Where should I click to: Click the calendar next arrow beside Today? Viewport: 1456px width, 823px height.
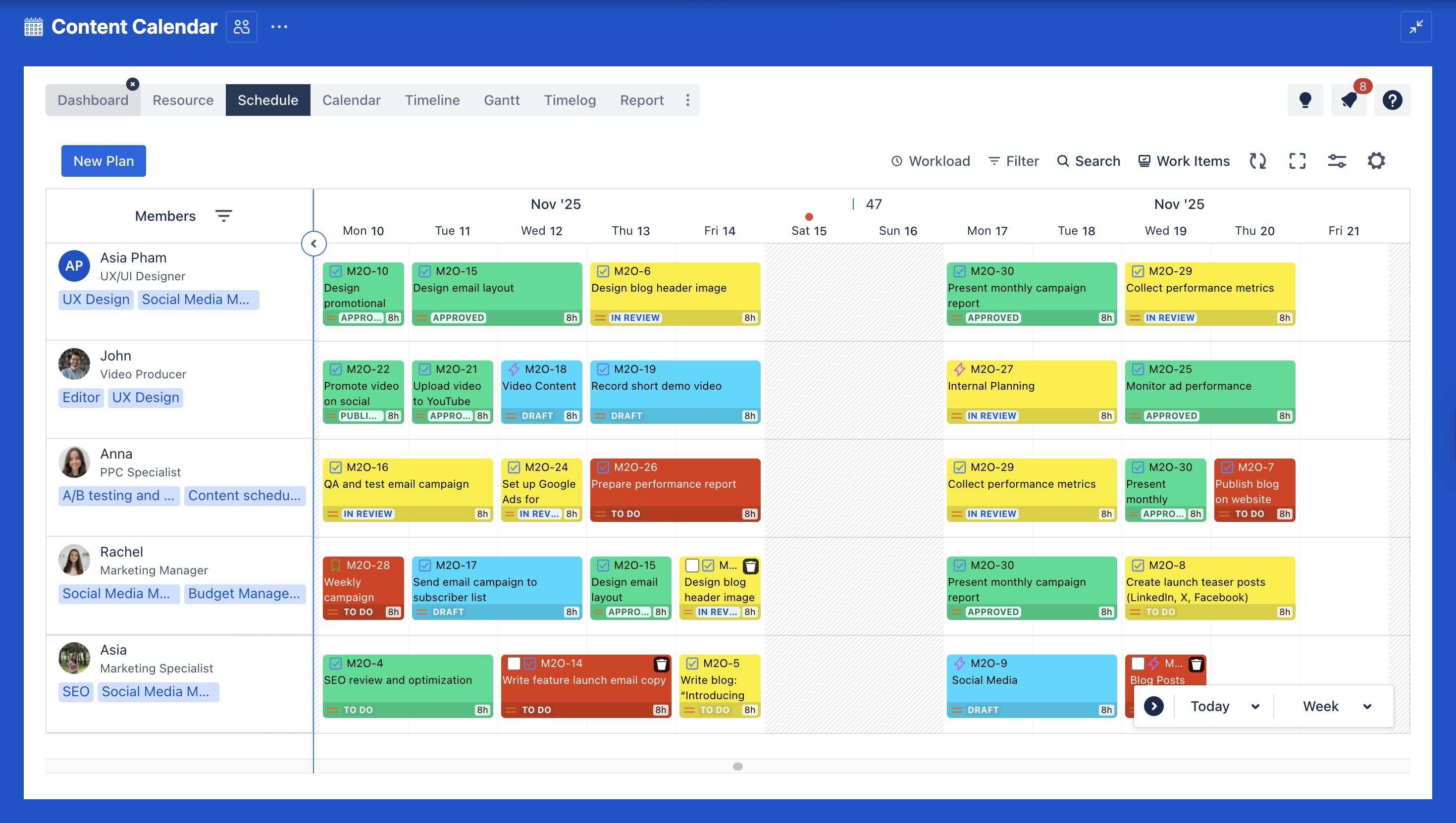[1153, 706]
